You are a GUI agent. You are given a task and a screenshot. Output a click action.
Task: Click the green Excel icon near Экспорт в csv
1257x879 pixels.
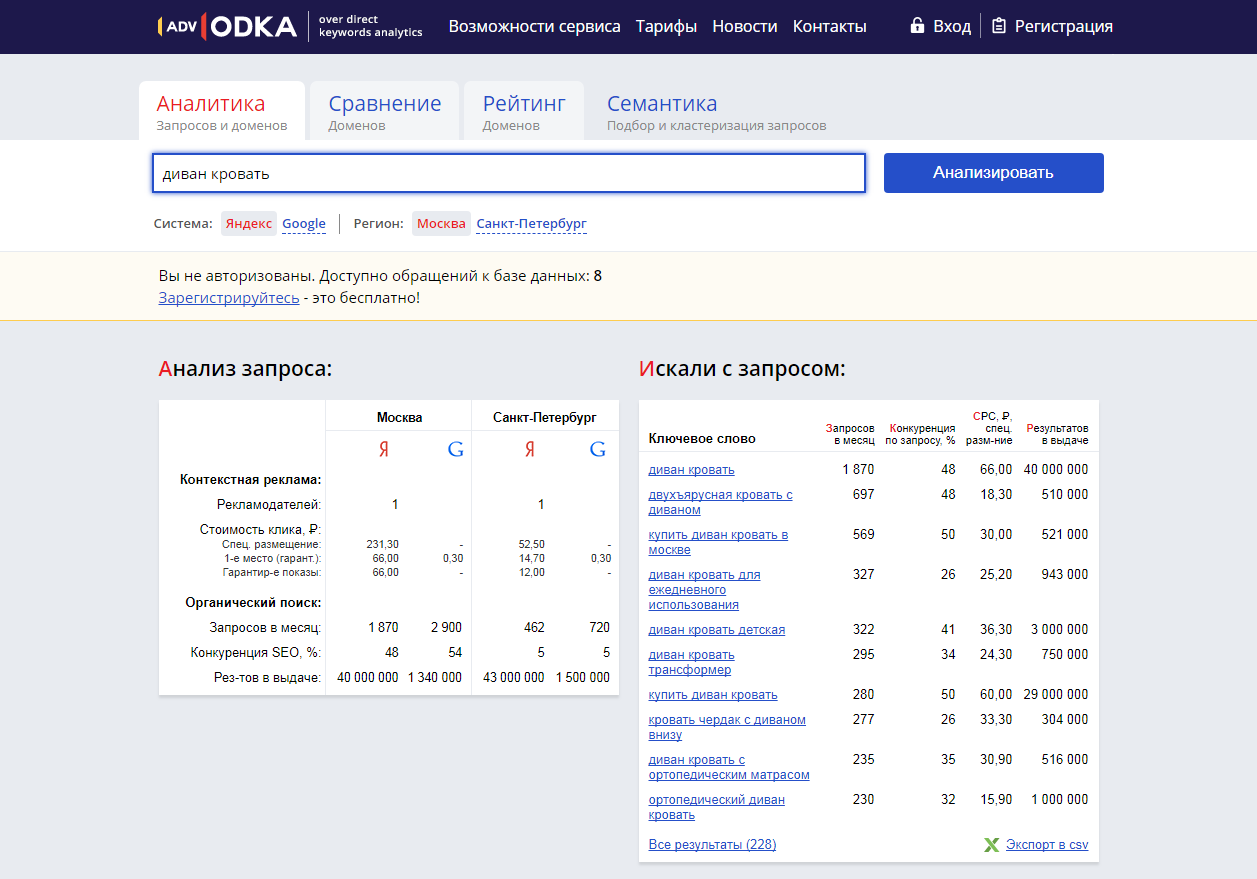(x=991, y=844)
